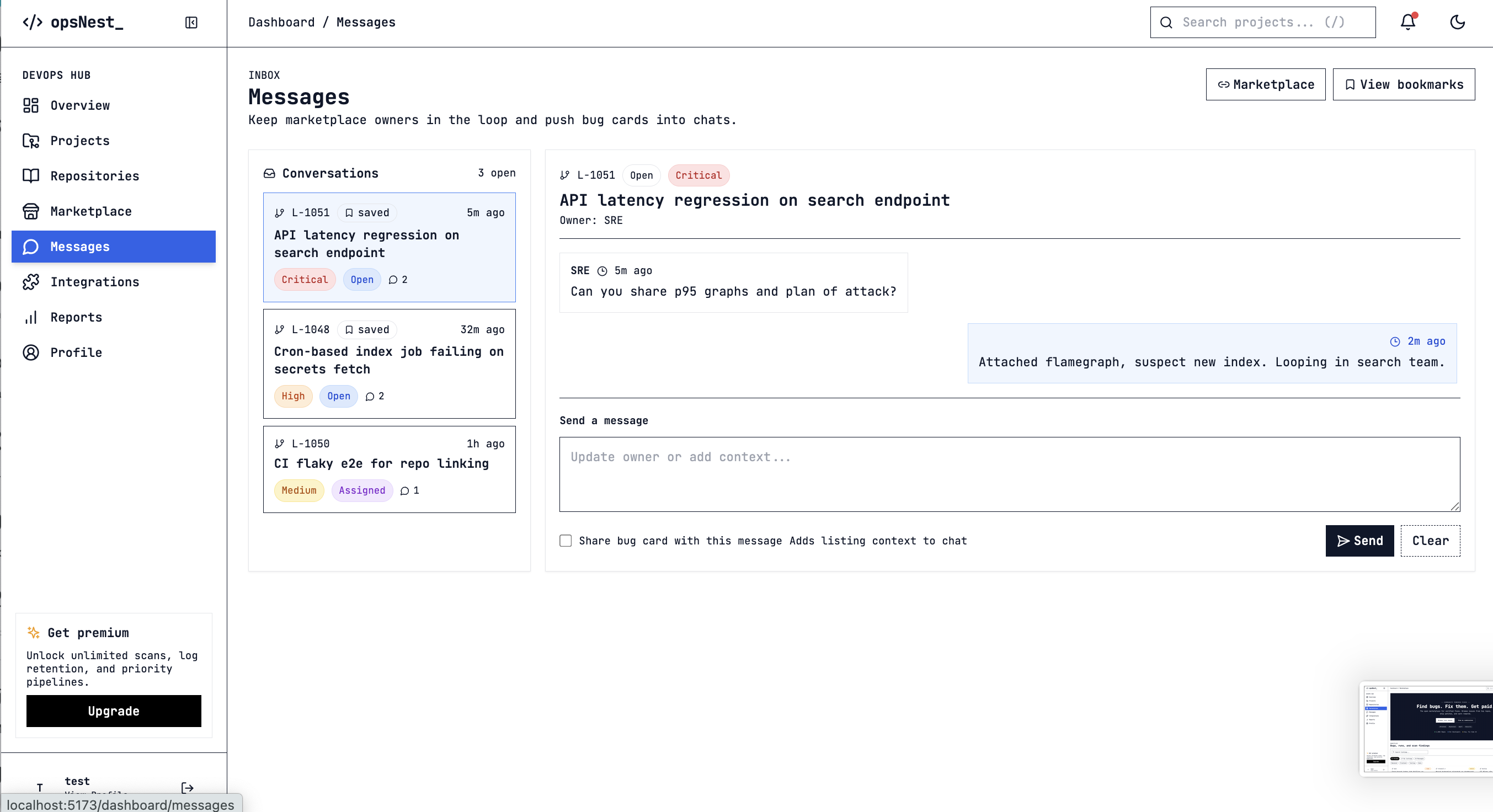Enable Share bug card with this message

click(565, 540)
